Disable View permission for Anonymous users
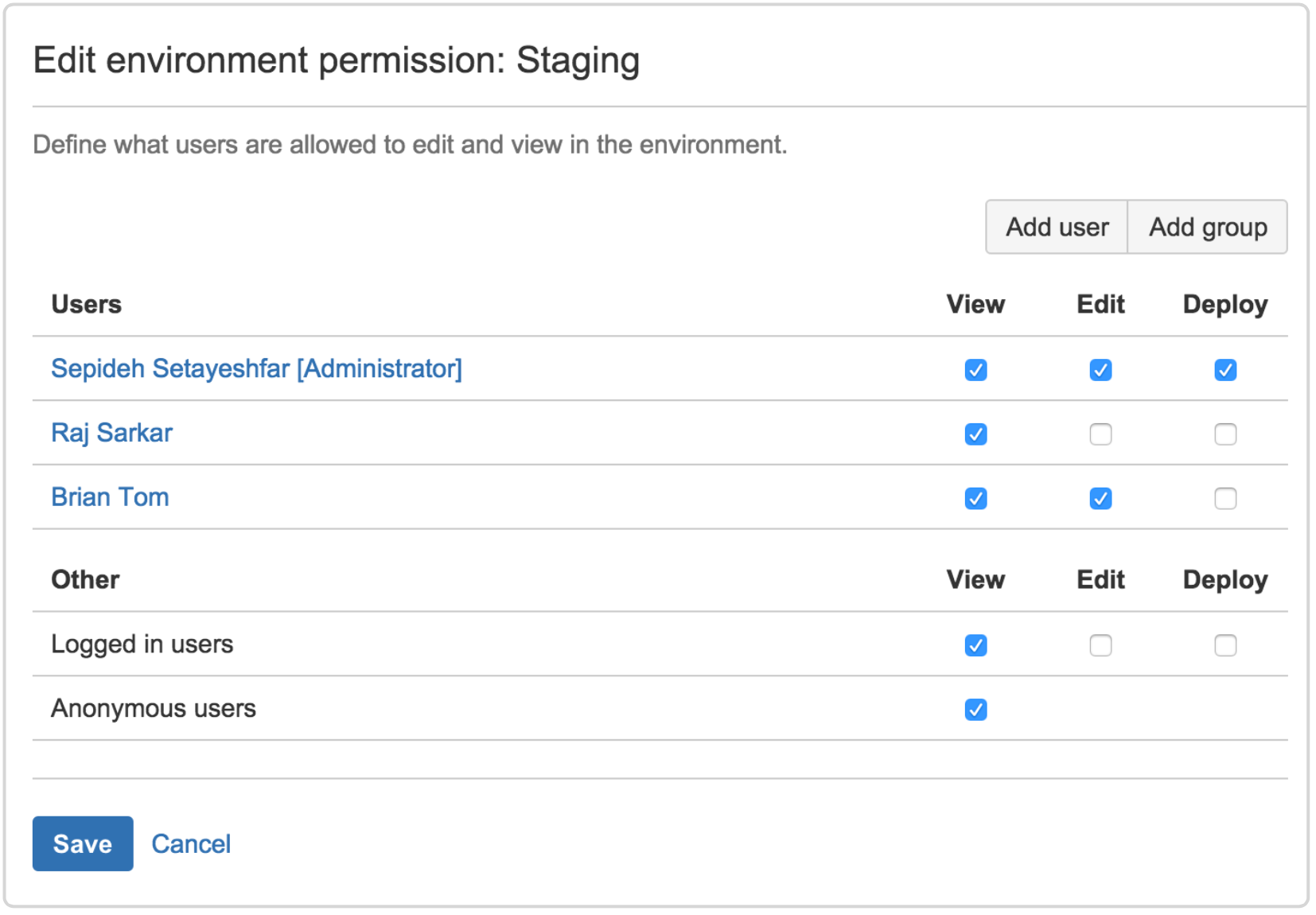 975,709
